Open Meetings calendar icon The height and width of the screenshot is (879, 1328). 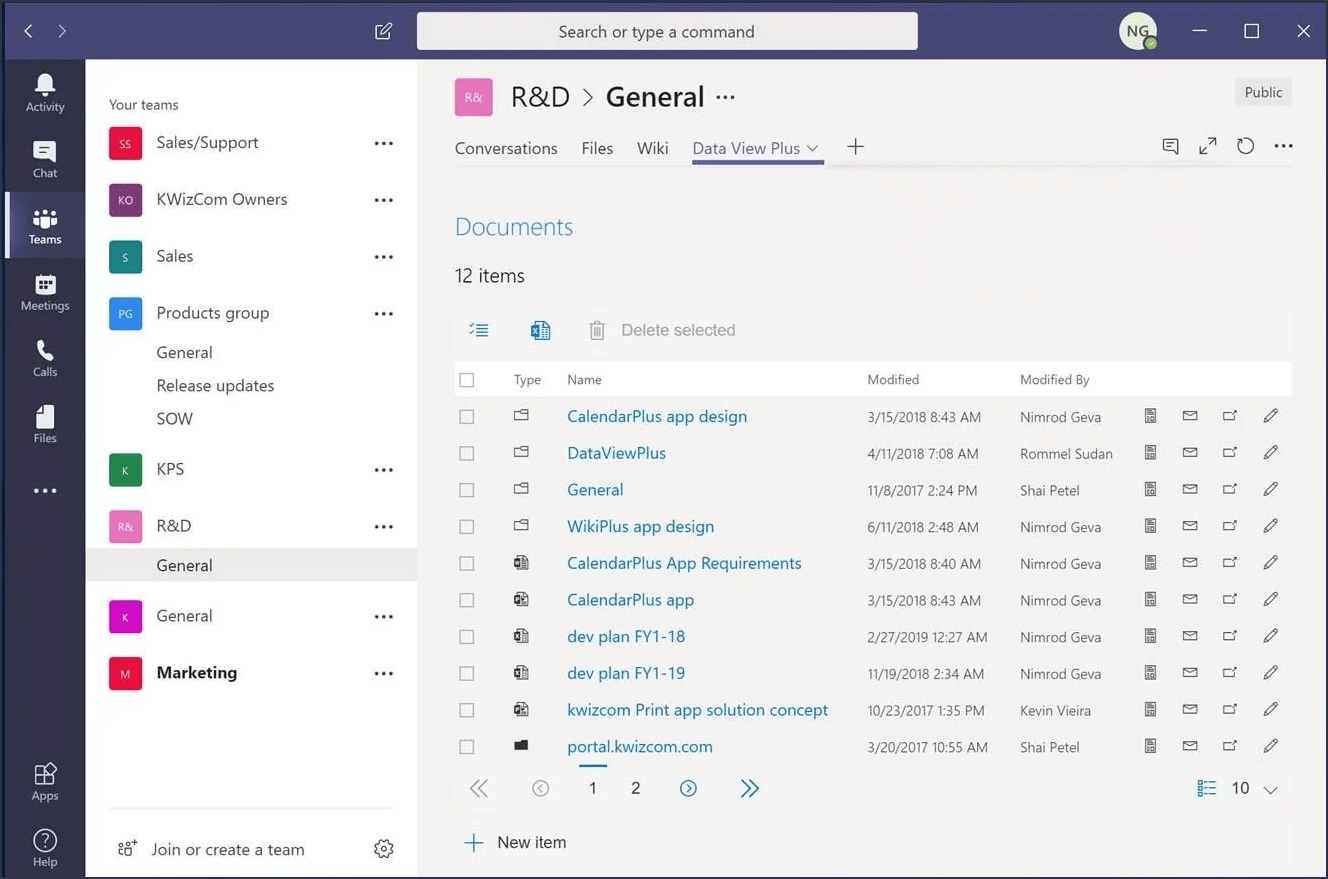click(x=45, y=292)
